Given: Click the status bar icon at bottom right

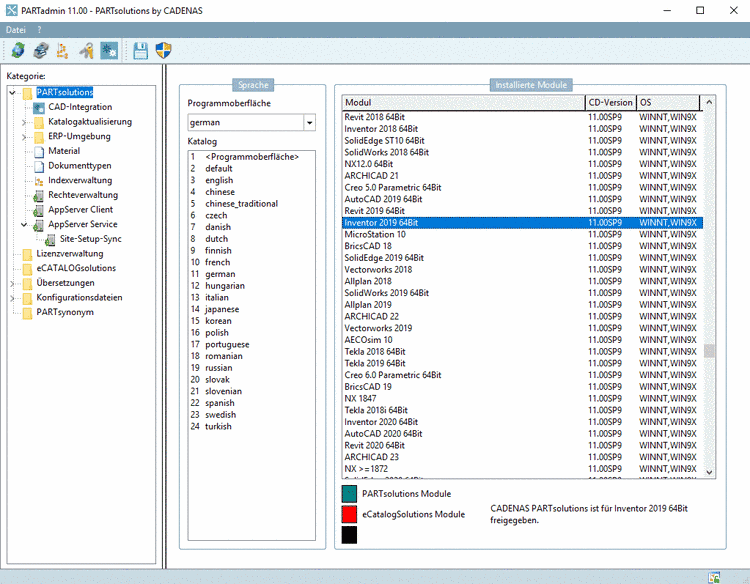Looking at the screenshot, I should pyautogui.click(x=714, y=577).
